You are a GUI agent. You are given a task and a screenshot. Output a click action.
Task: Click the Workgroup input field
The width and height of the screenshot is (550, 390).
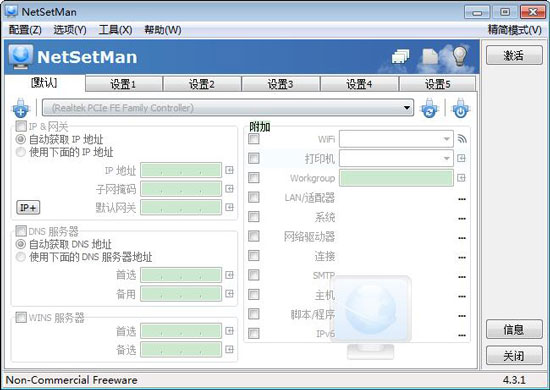(x=396, y=178)
